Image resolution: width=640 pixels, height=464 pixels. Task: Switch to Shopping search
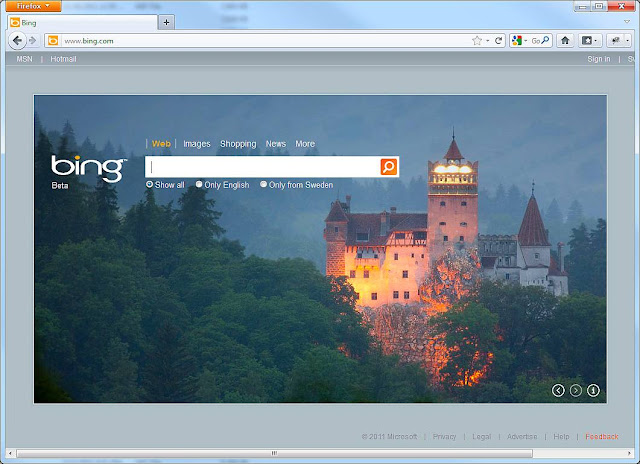click(x=238, y=144)
